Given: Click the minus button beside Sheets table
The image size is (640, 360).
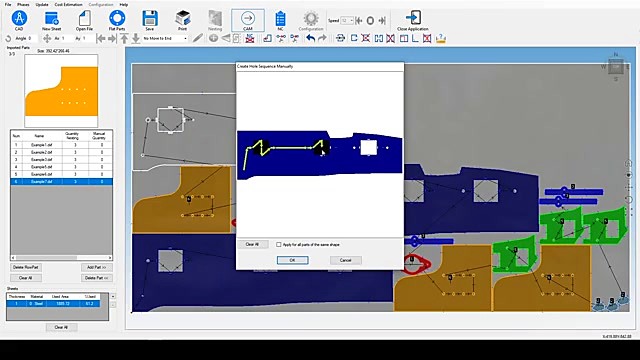Looking at the screenshot, I should (113, 304).
